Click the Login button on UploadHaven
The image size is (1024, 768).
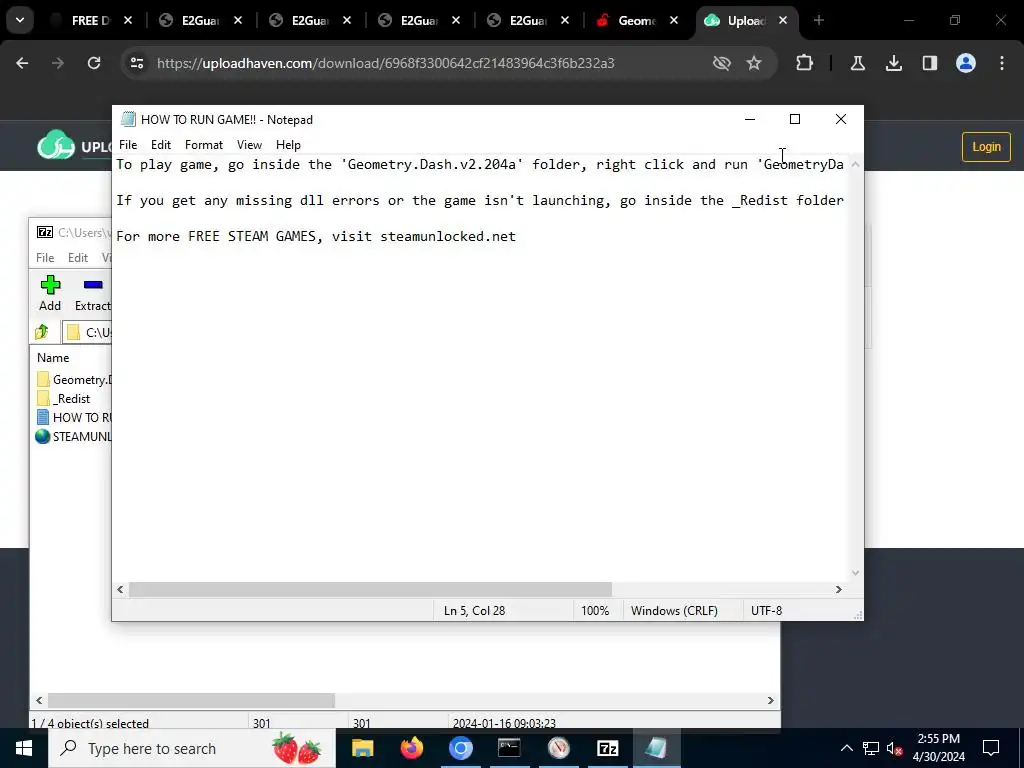point(986,147)
